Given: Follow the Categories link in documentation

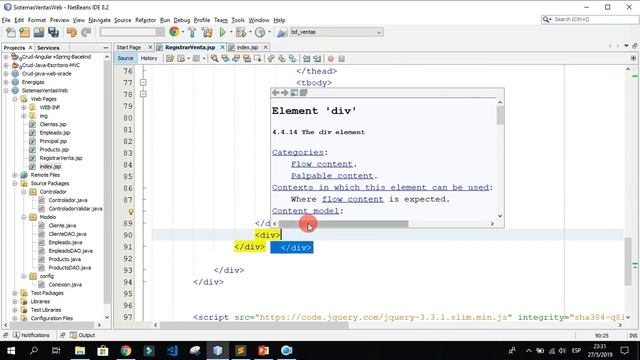Looking at the screenshot, I should click(x=298, y=152).
